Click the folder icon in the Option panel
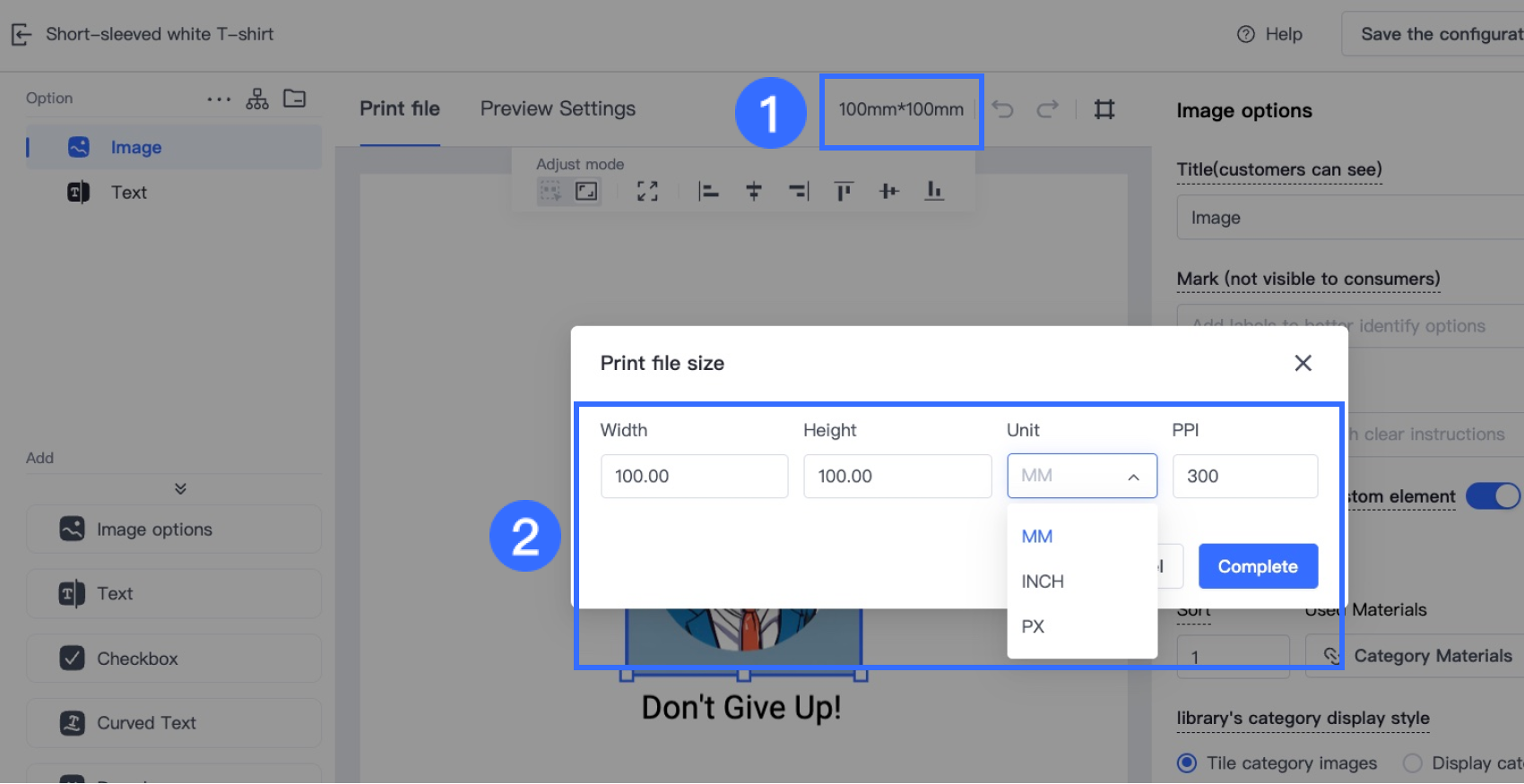1524x784 pixels. pos(295,99)
